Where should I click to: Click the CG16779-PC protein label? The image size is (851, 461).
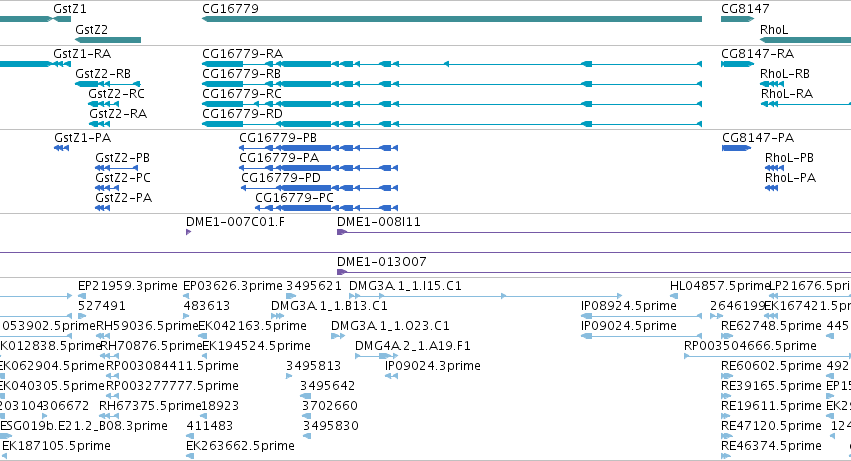click(294, 198)
